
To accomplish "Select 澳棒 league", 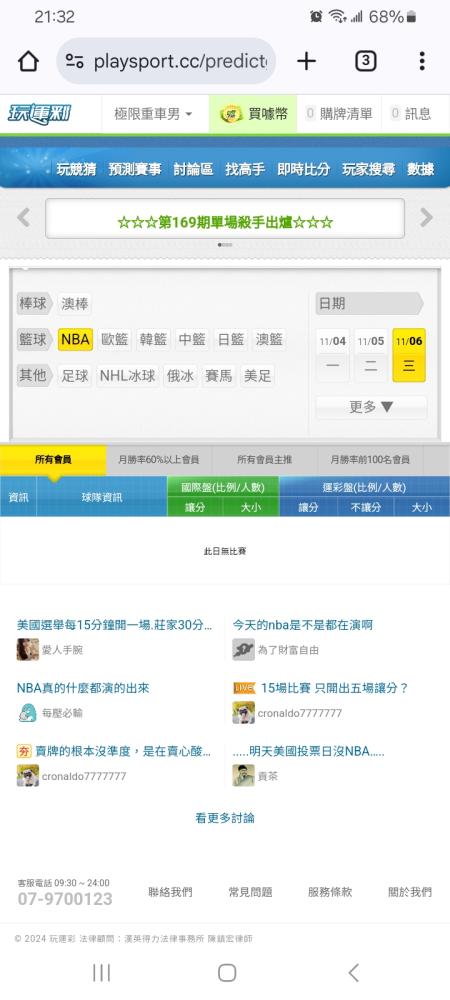I will pyautogui.click(x=75, y=304).
